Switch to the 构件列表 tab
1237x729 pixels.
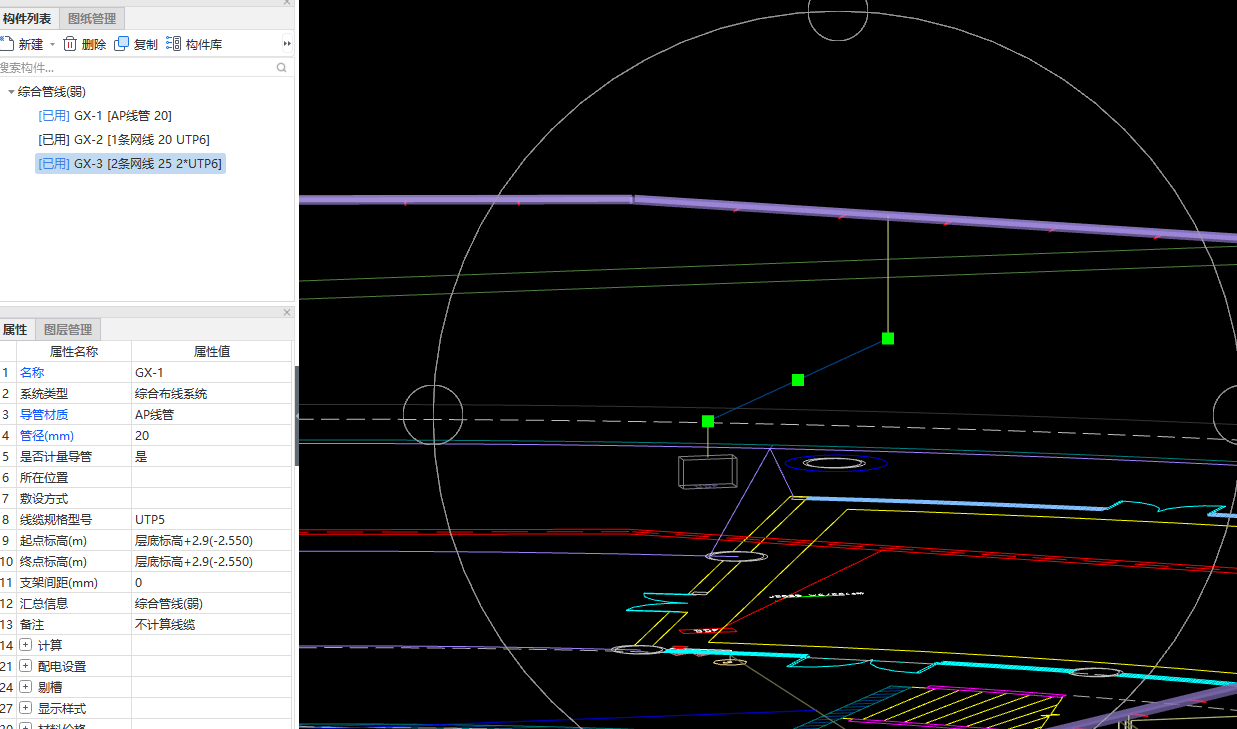point(27,18)
